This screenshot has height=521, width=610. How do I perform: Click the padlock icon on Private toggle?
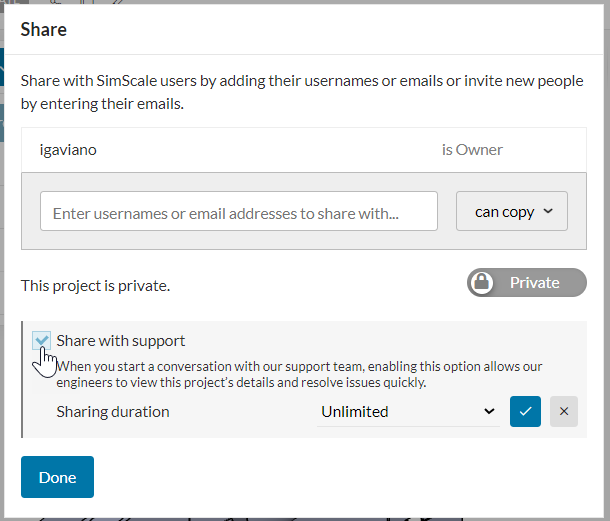[x=482, y=283]
